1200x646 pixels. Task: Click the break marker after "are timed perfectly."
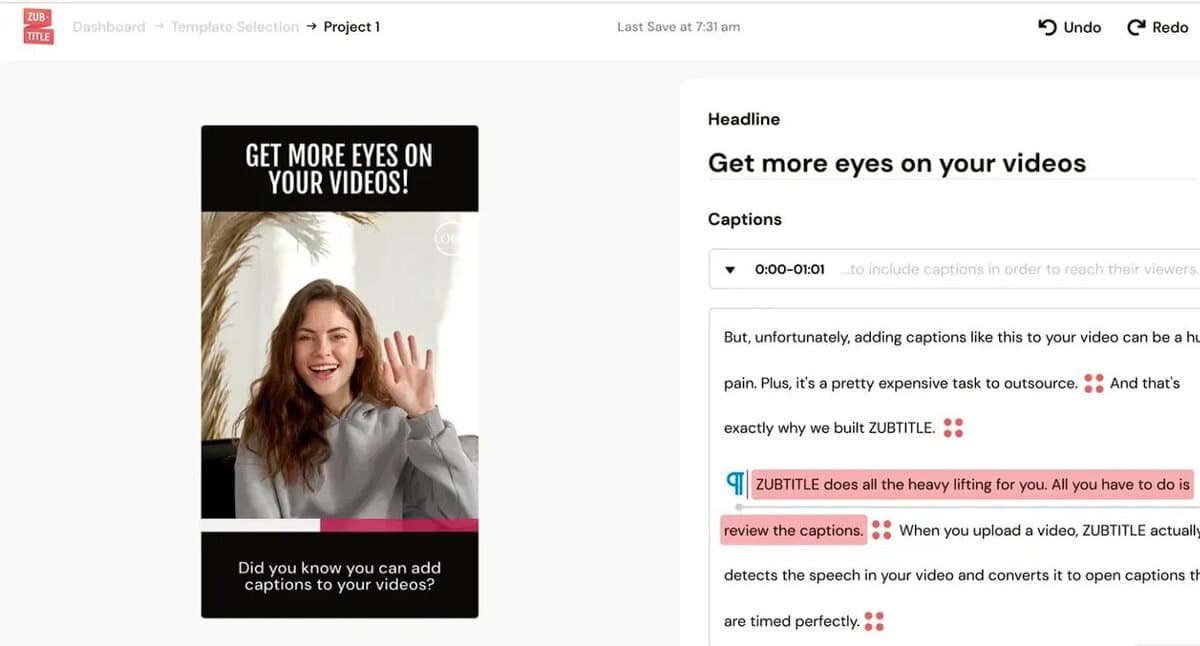[x=874, y=621]
